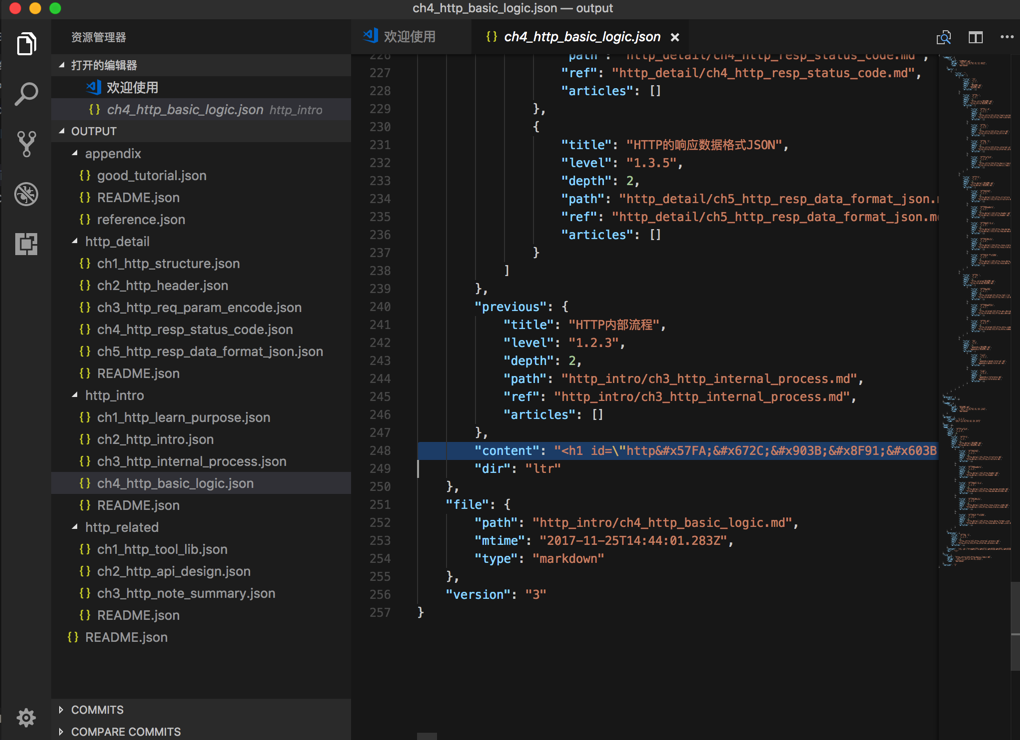Click the Manage gear icon

[26, 717]
